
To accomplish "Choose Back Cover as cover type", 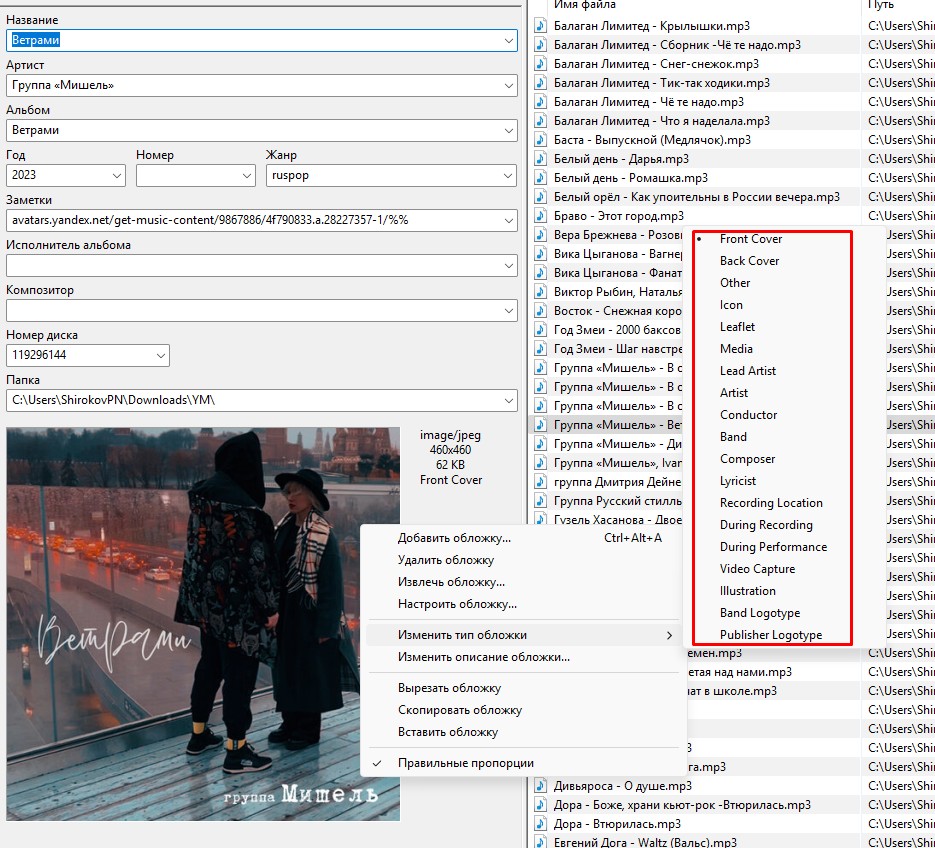I will click(749, 261).
